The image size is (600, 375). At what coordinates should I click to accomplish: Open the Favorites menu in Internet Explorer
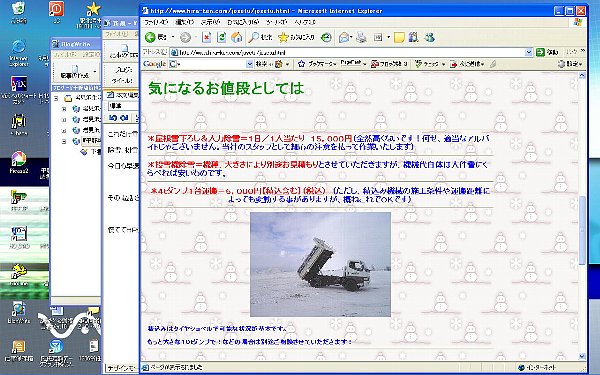click(x=243, y=22)
